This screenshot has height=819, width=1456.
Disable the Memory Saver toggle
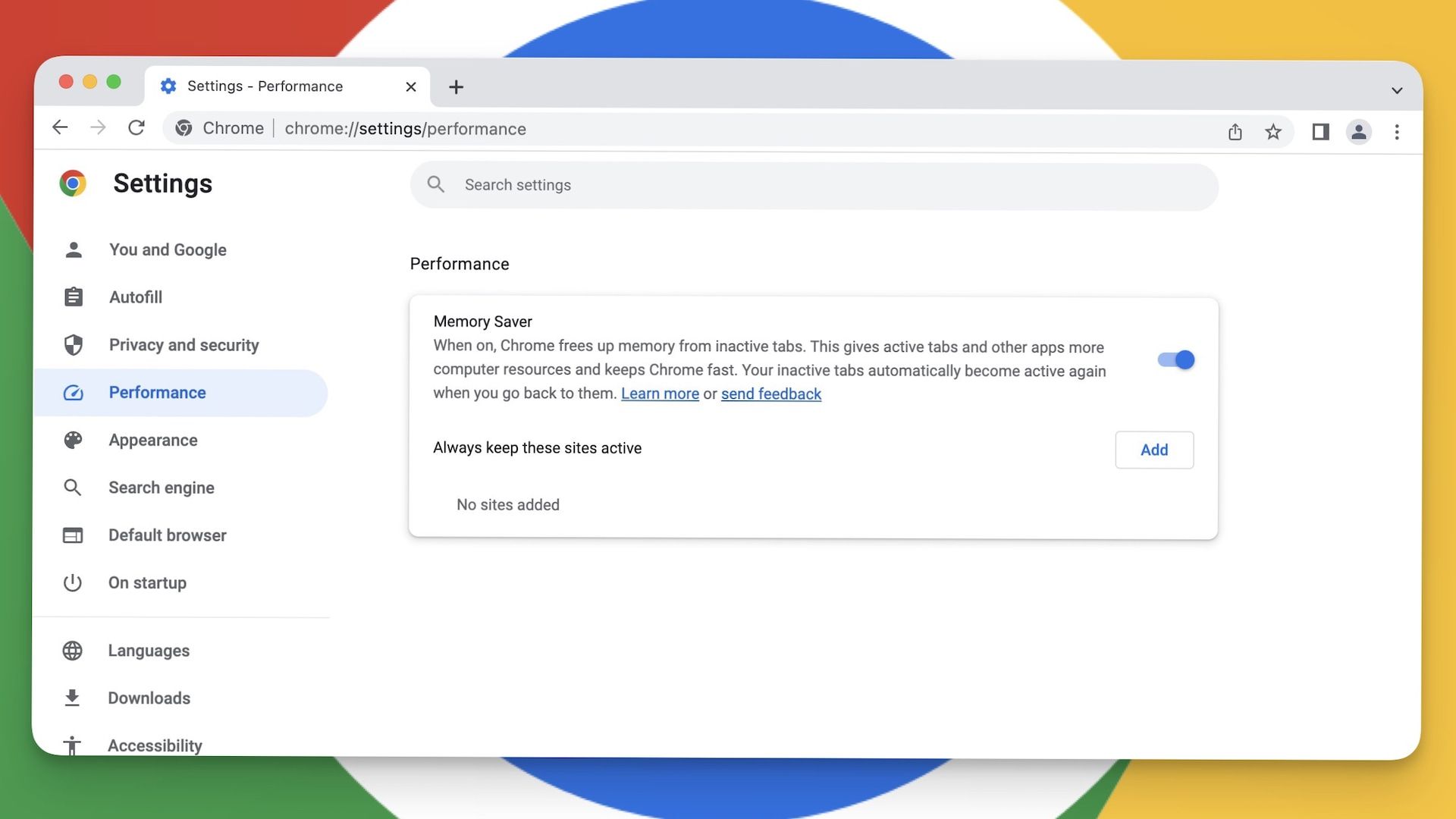1175,359
